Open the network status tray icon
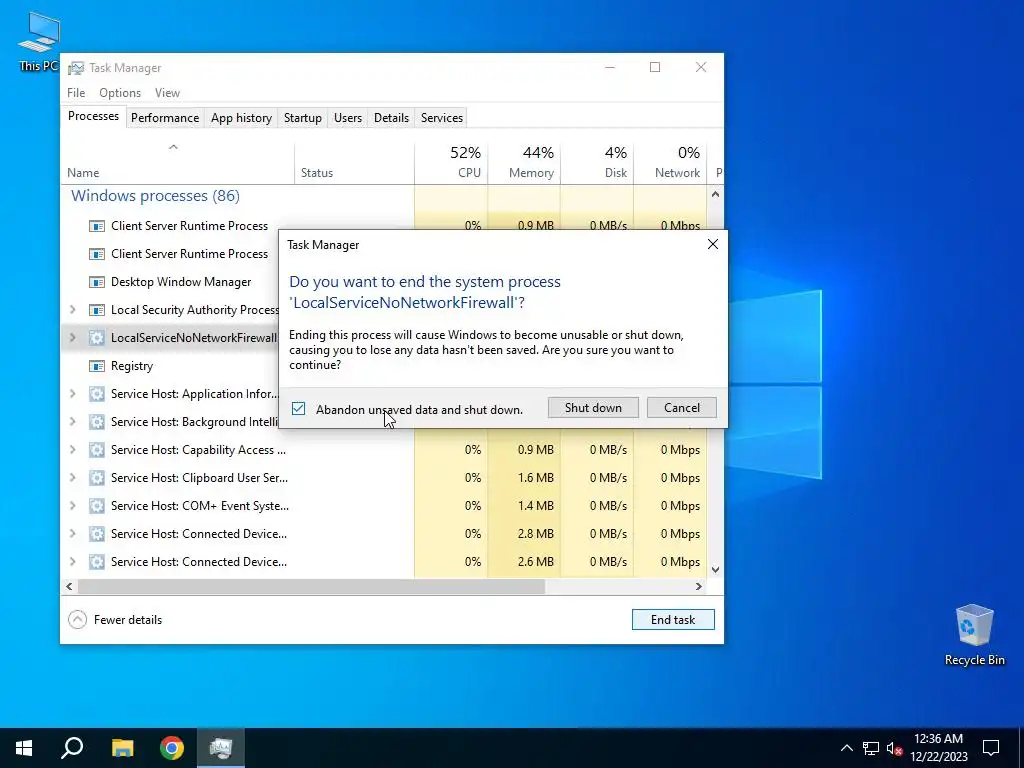The height and width of the screenshot is (768, 1024). 871,748
